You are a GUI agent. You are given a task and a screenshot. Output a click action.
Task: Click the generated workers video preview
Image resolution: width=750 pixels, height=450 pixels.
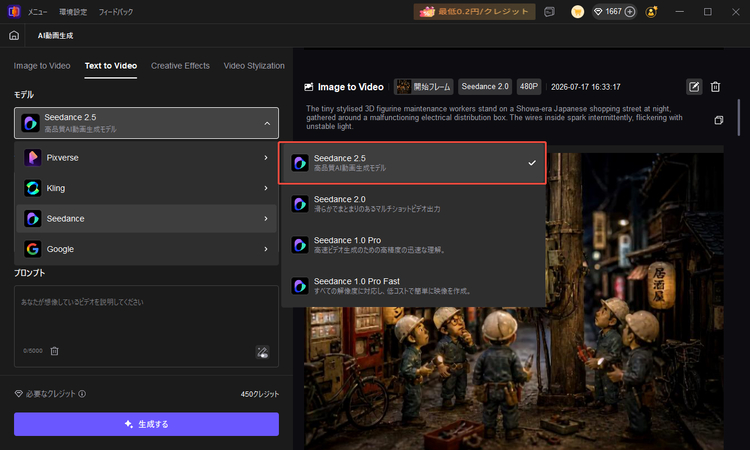coord(514,301)
